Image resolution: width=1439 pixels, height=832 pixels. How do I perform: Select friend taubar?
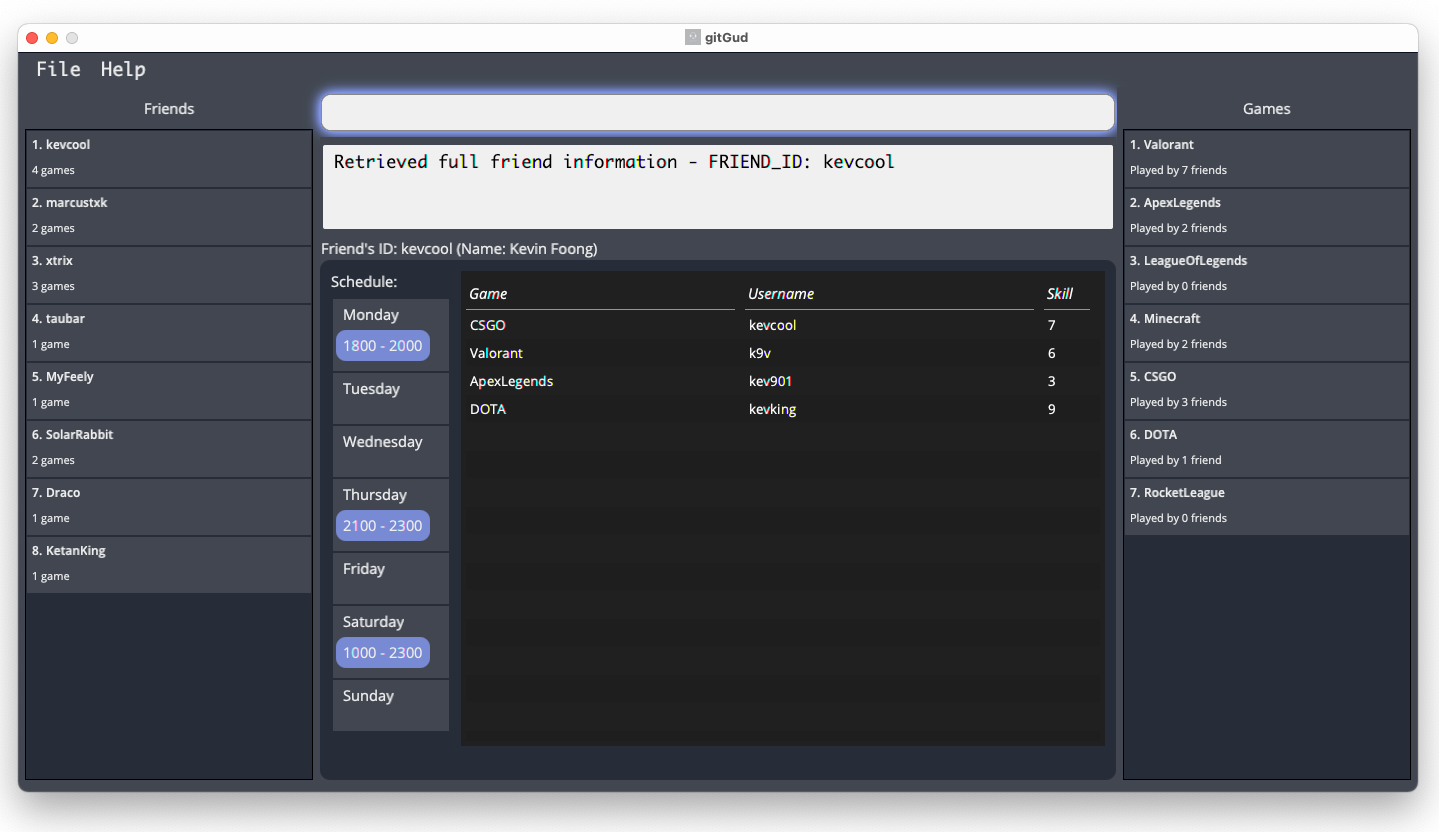click(169, 332)
